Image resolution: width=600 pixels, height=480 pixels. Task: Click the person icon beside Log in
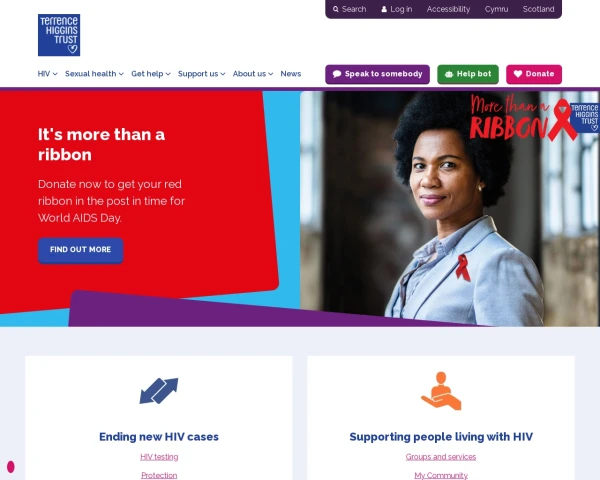click(x=384, y=9)
